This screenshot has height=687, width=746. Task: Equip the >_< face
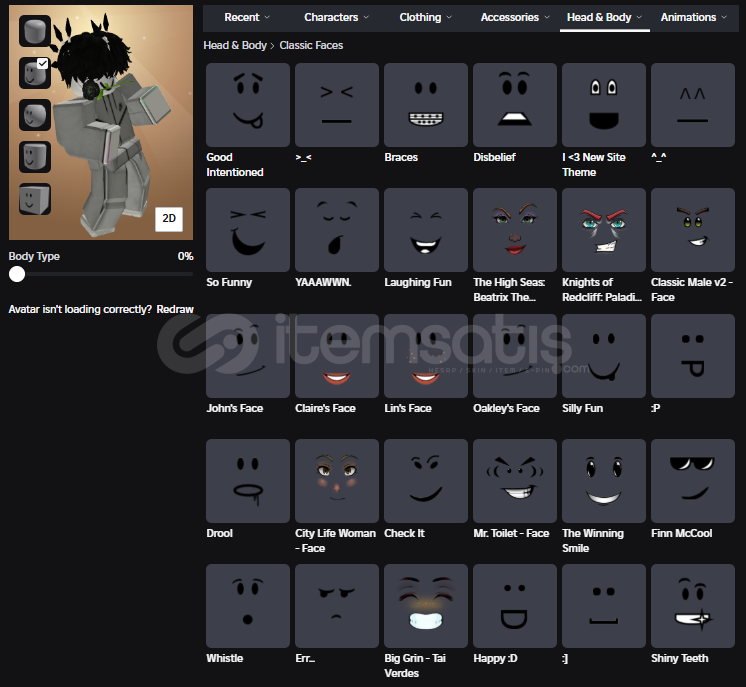337,105
